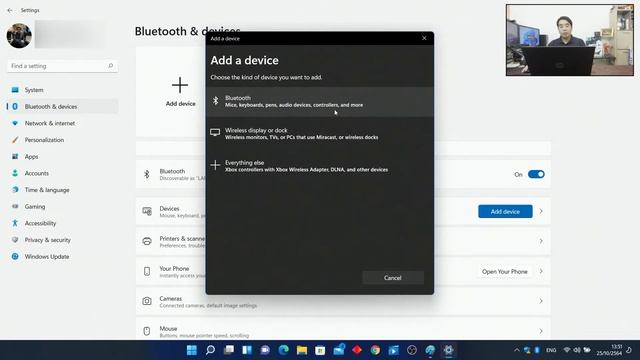Open Chat app in taskbar
Viewport: 640px width, 360px height.
(265, 350)
